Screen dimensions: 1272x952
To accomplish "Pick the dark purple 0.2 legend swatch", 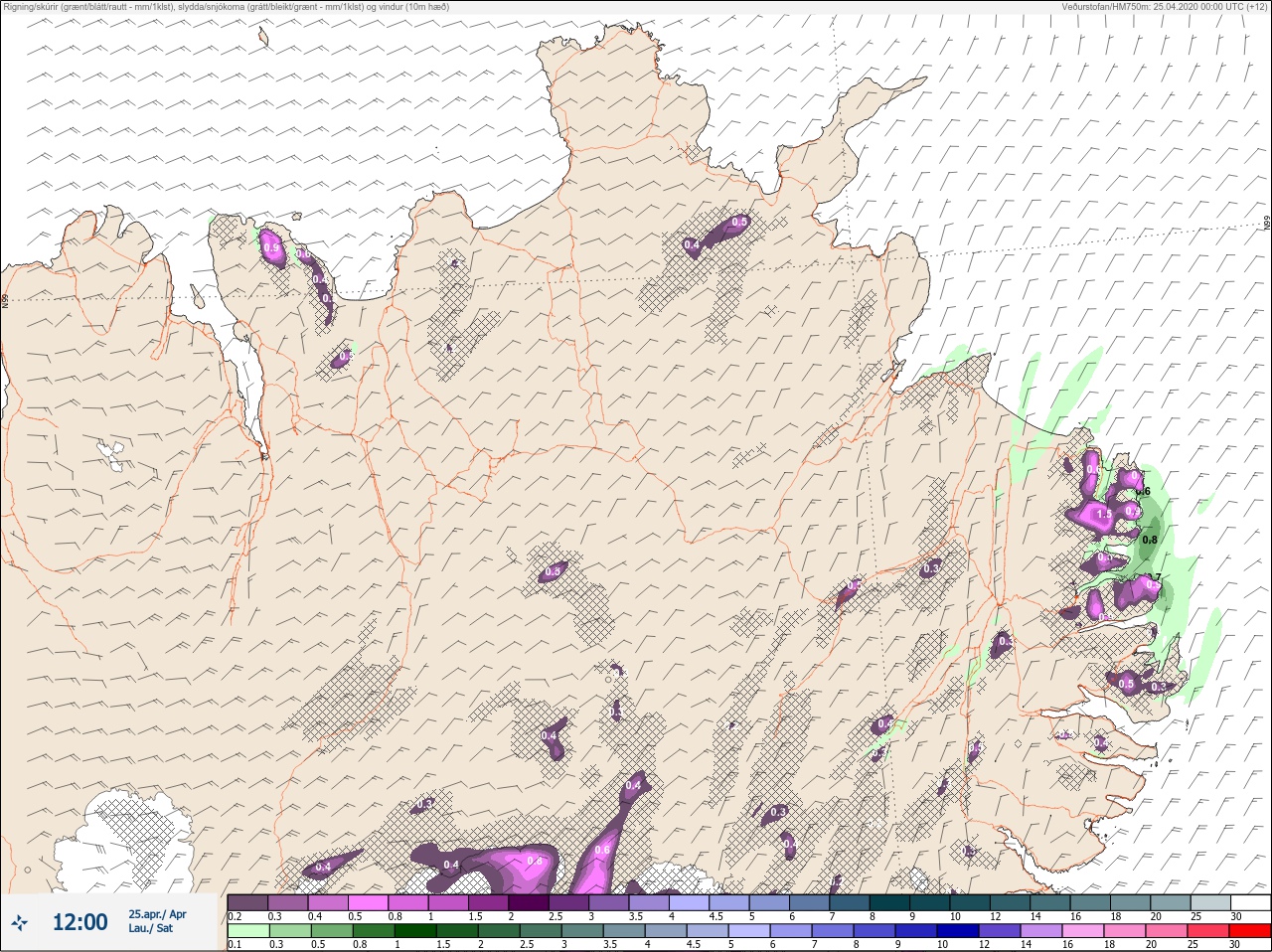I will 247,902.
